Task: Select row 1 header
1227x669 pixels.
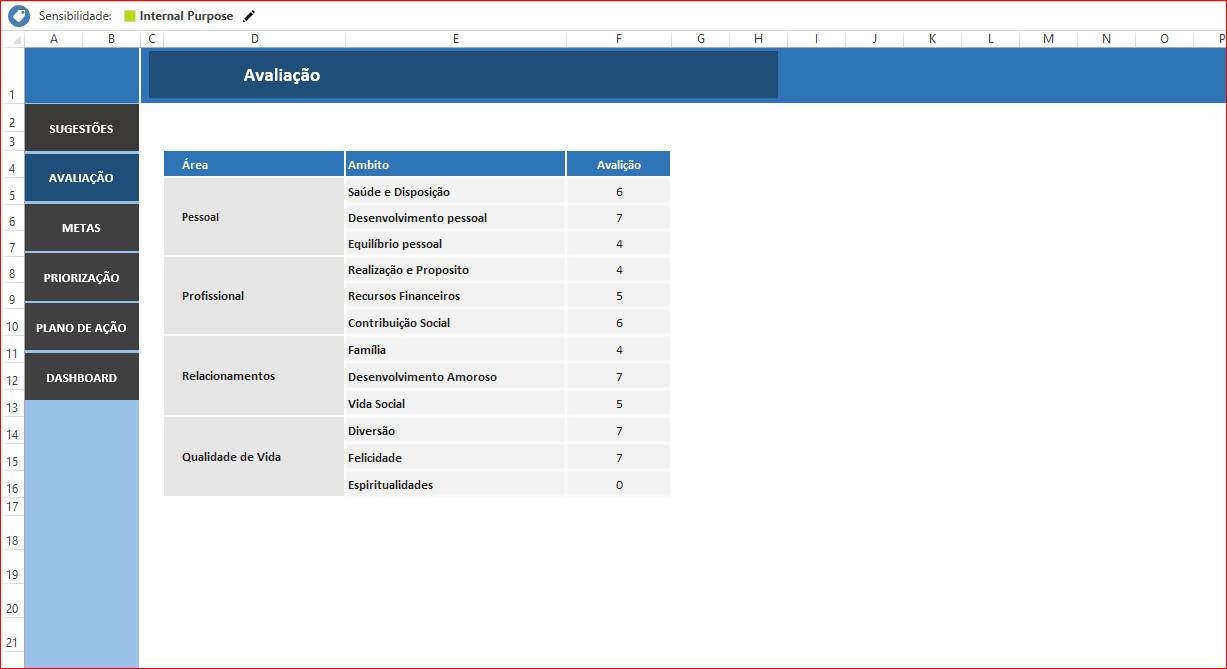Action: click(x=12, y=75)
